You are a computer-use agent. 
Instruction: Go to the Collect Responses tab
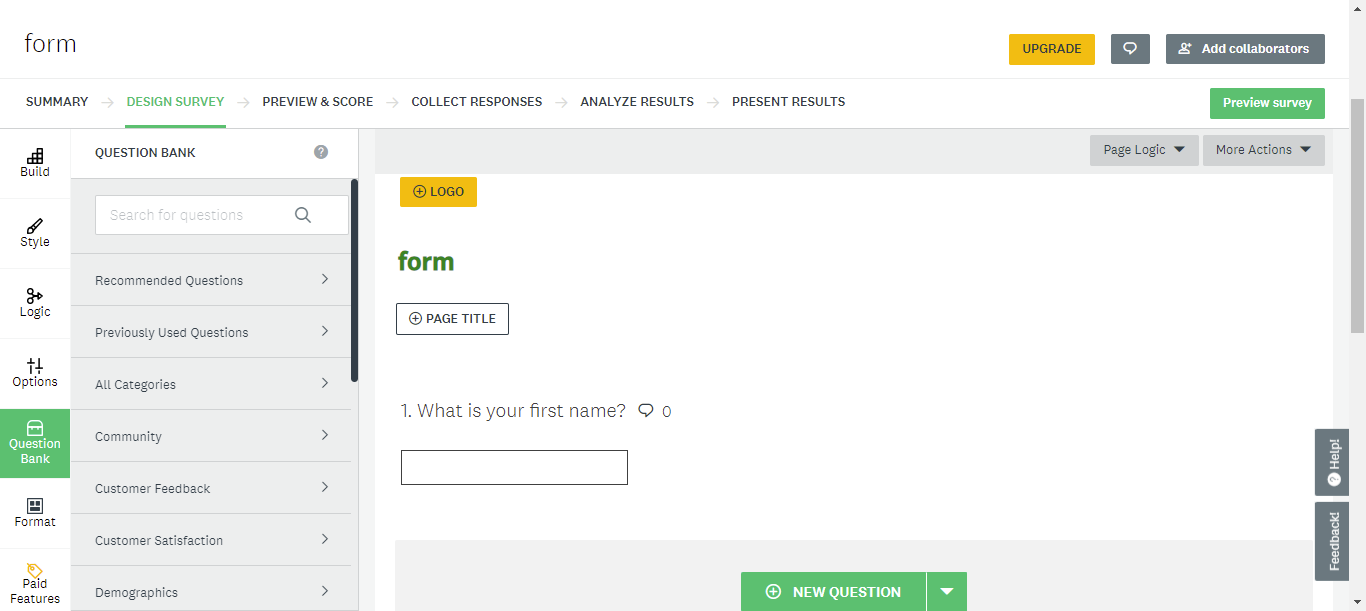click(476, 102)
